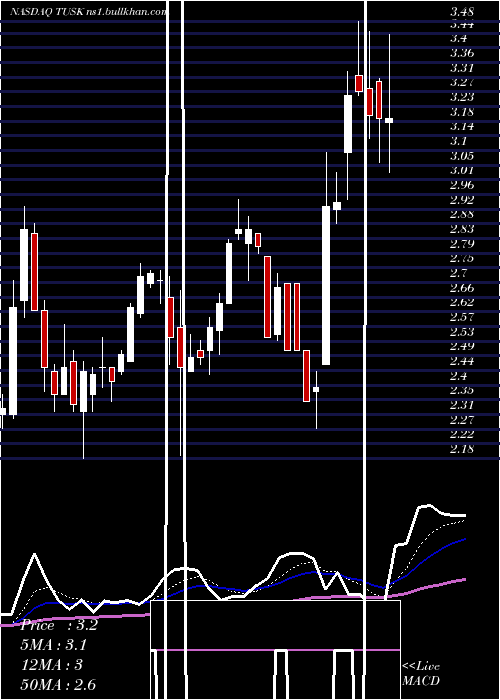Select the 2.79 axis label
Image resolution: width=500 pixels, height=700 pixels.
click(462, 244)
